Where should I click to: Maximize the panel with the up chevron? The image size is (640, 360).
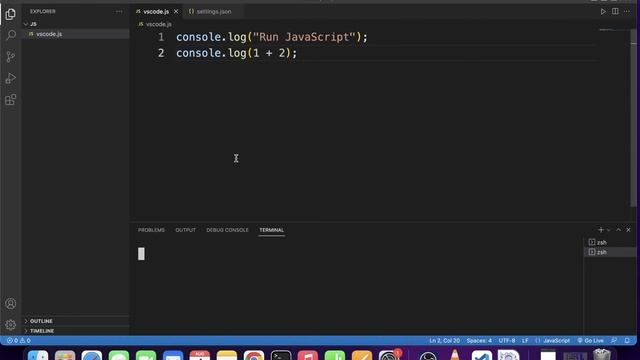(x=618, y=230)
